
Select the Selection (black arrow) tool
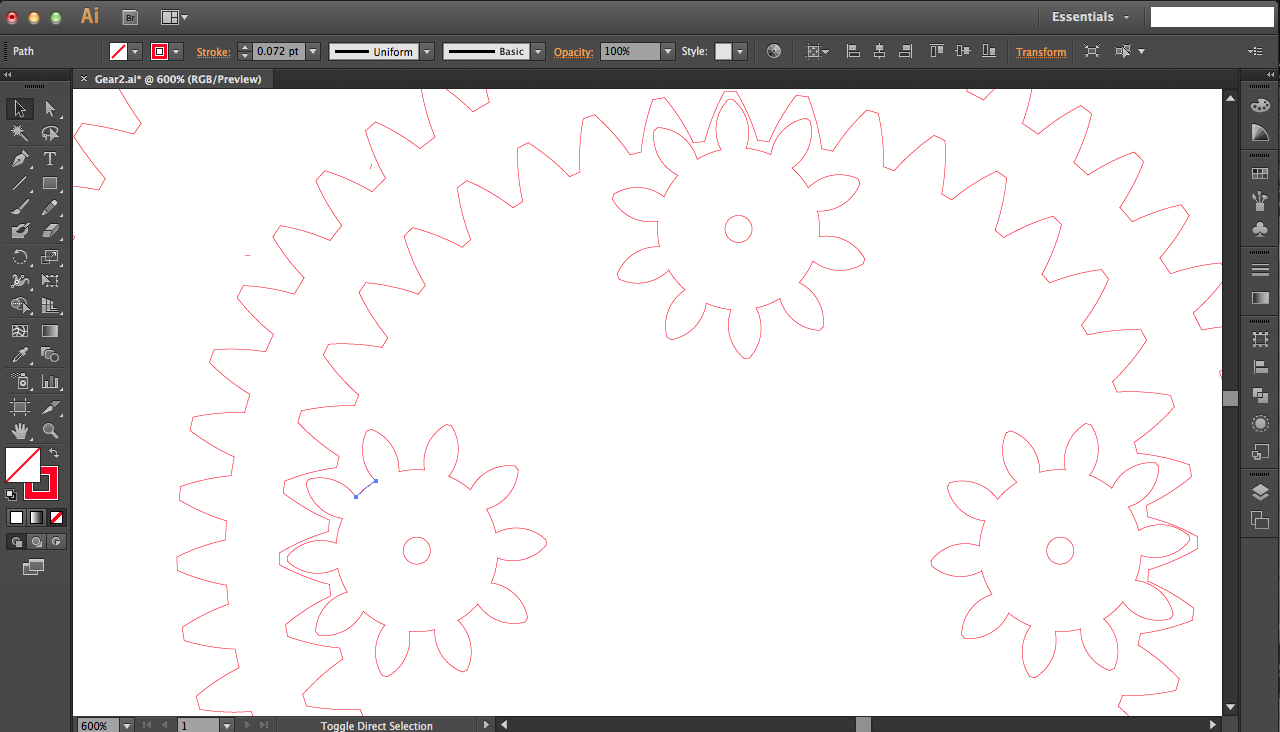(19, 109)
